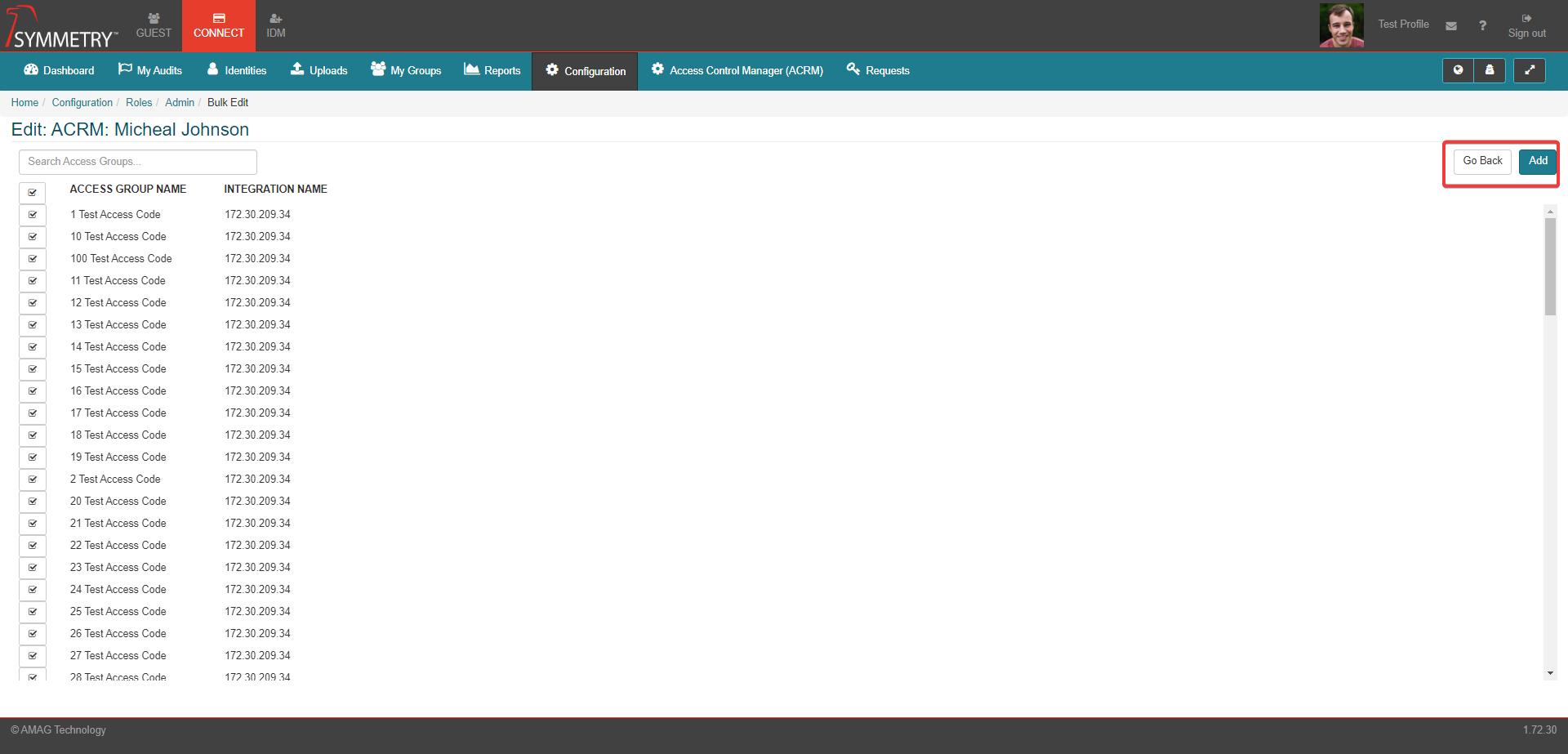Viewport: 1568px width, 754px height.
Task: Open the Requests menu
Action: (x=878, y=70)
